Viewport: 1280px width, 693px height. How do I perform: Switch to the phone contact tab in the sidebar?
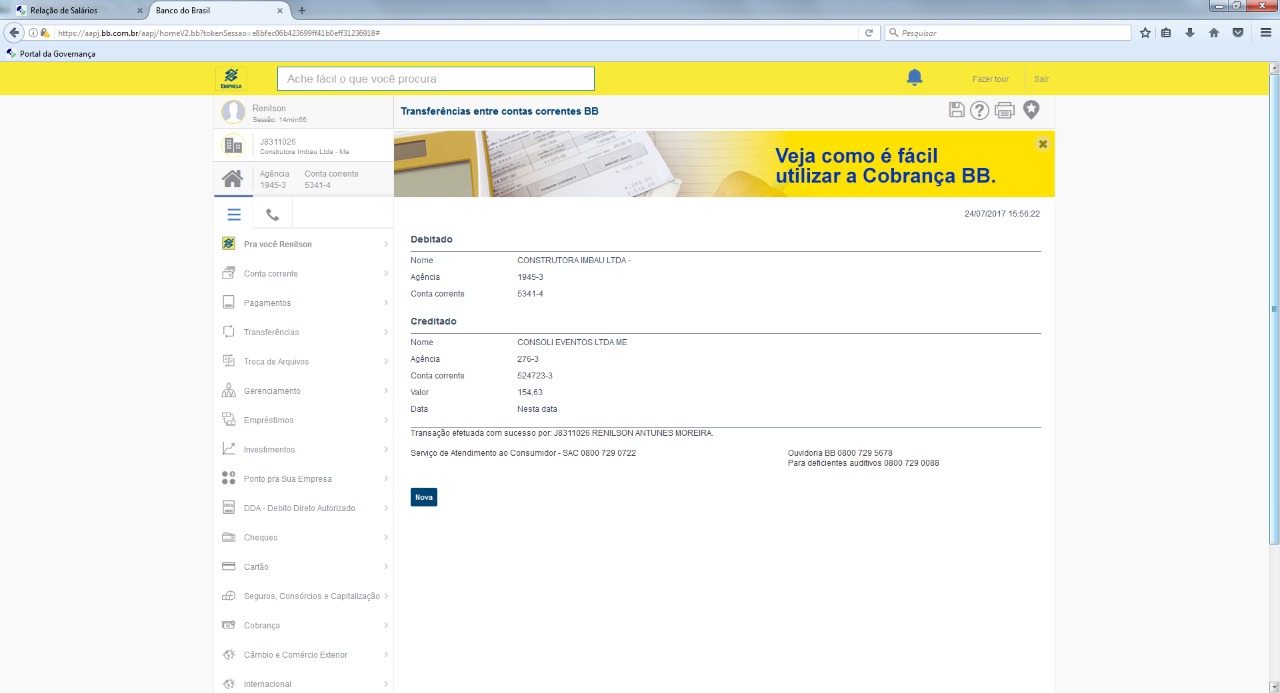click(x=272, y=214)
